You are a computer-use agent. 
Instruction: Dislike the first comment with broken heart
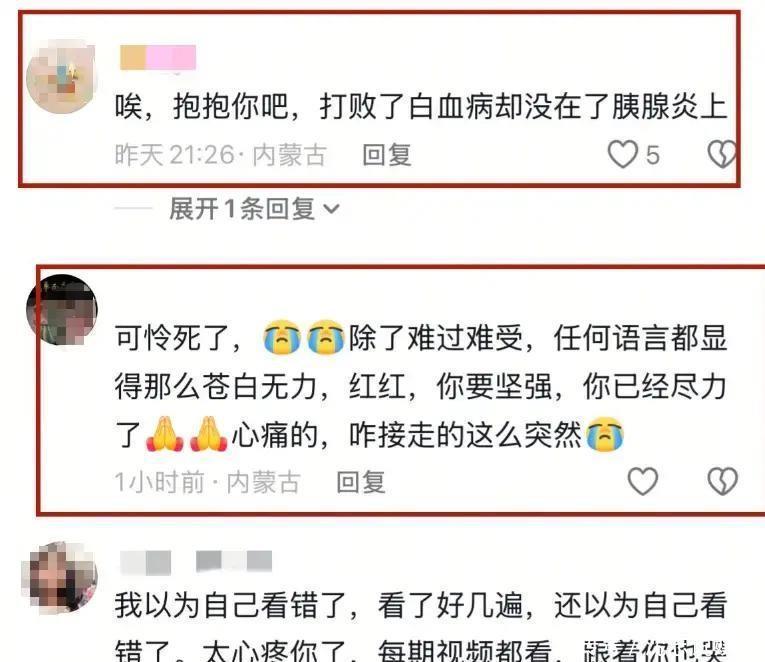coord(722,154)
